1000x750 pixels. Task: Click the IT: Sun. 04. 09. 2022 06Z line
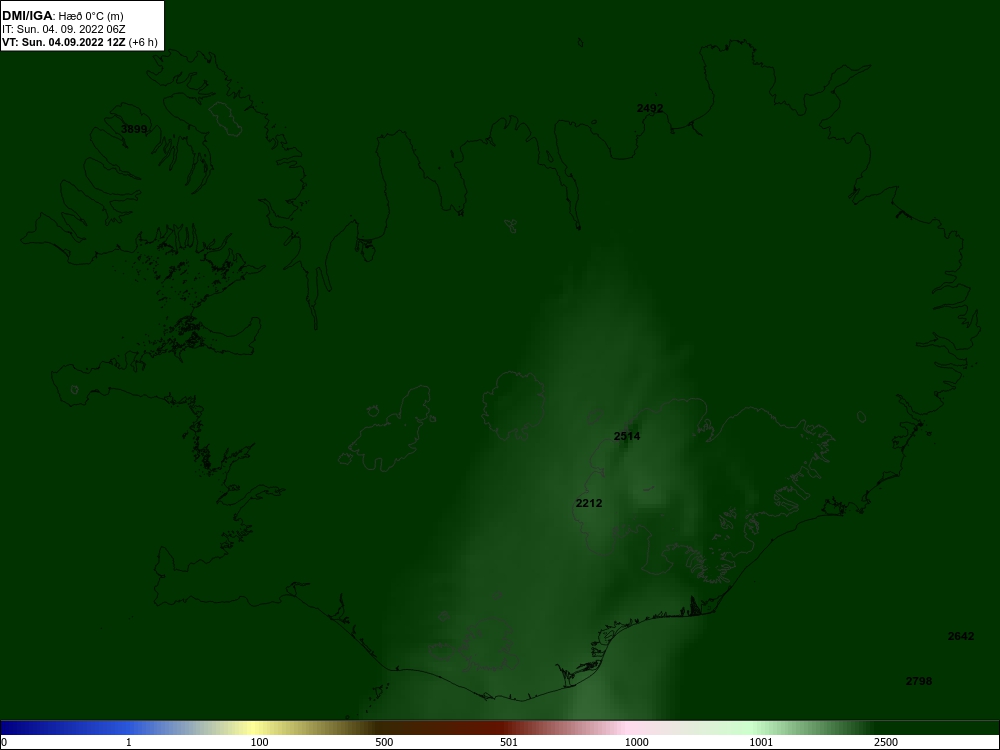[x=64, y=29]
